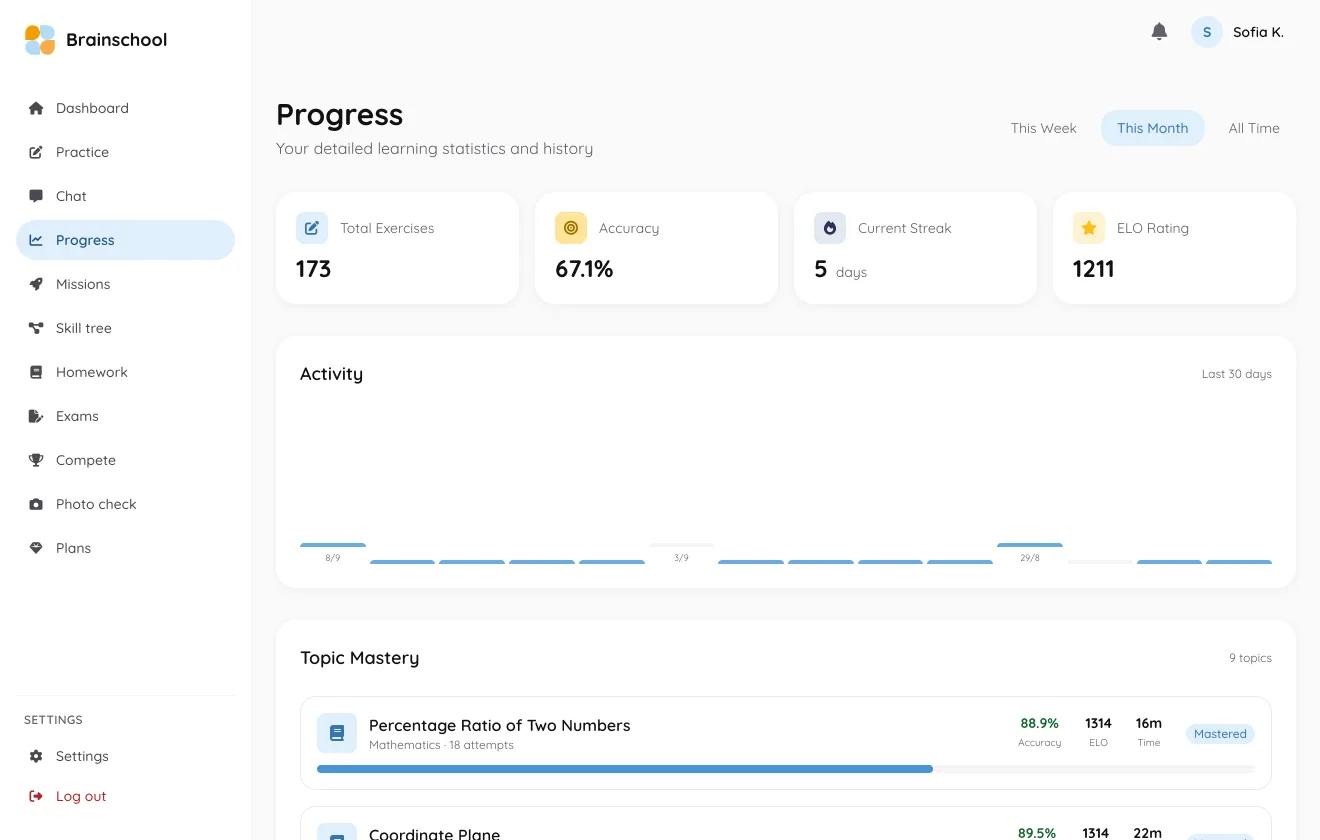Go to Missions page

point(125,284)
